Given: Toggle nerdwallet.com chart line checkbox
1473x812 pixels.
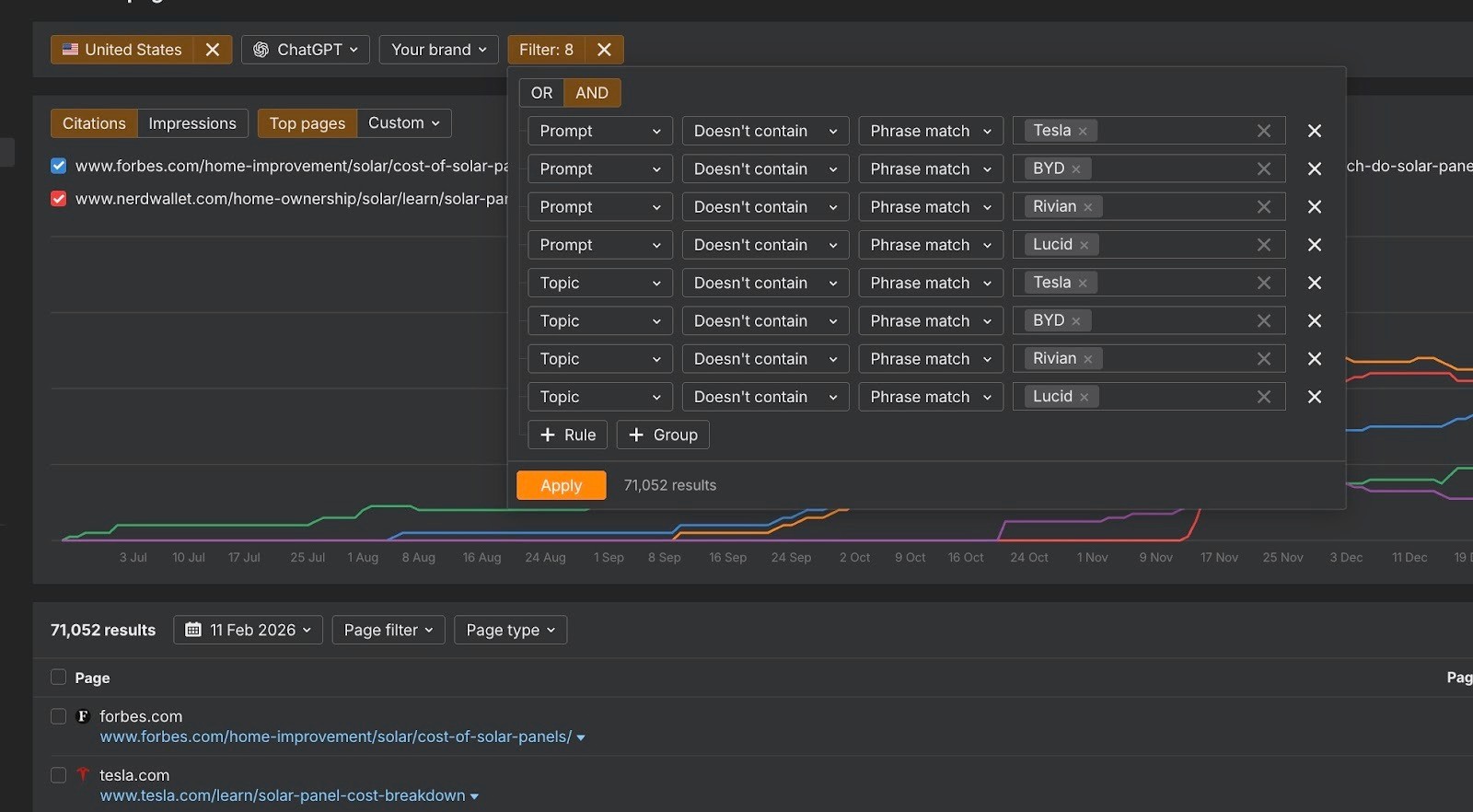Looking at the screenshot, I should 59,199.
